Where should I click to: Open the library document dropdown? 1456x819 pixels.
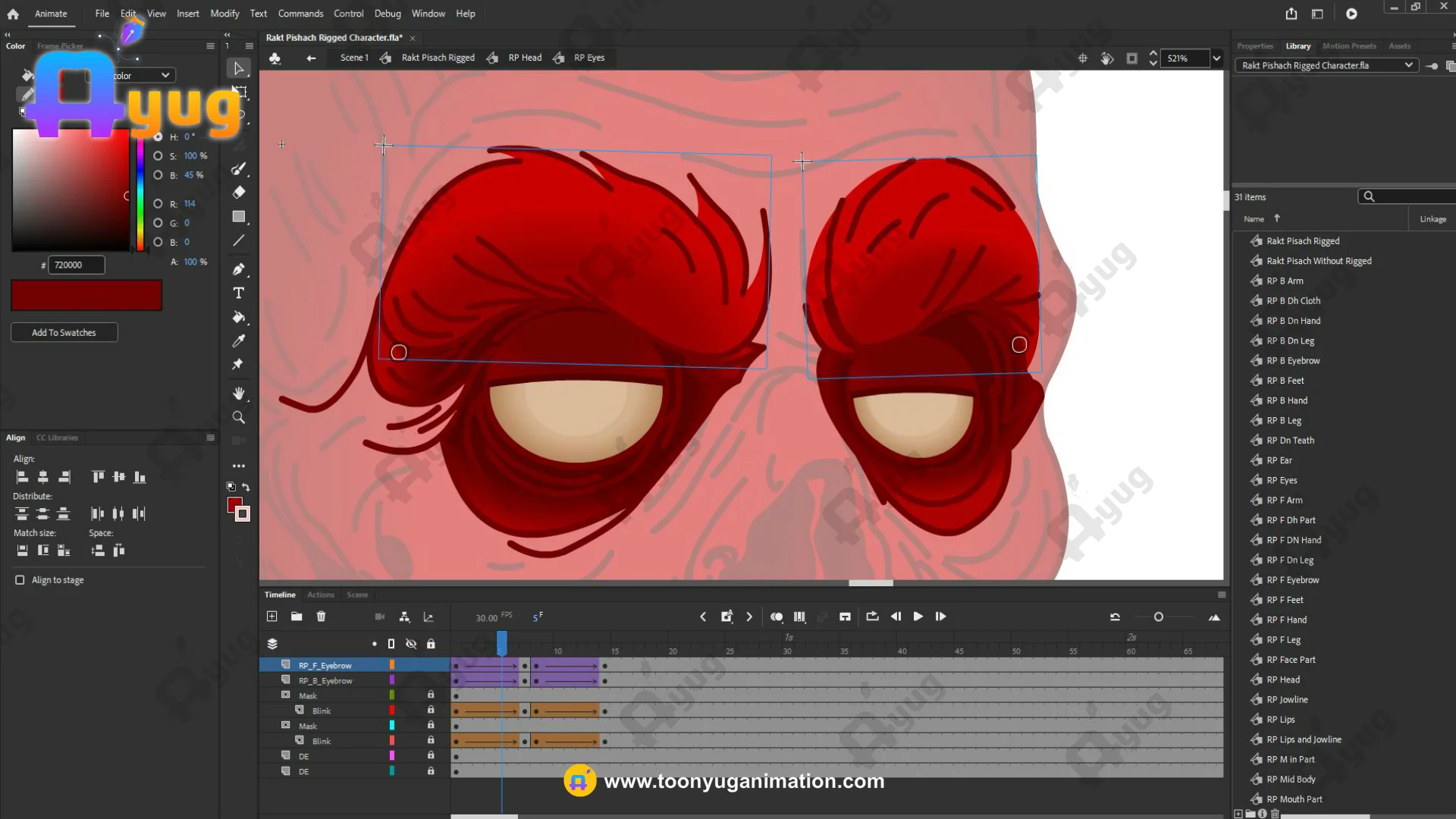click(1408, 66)
